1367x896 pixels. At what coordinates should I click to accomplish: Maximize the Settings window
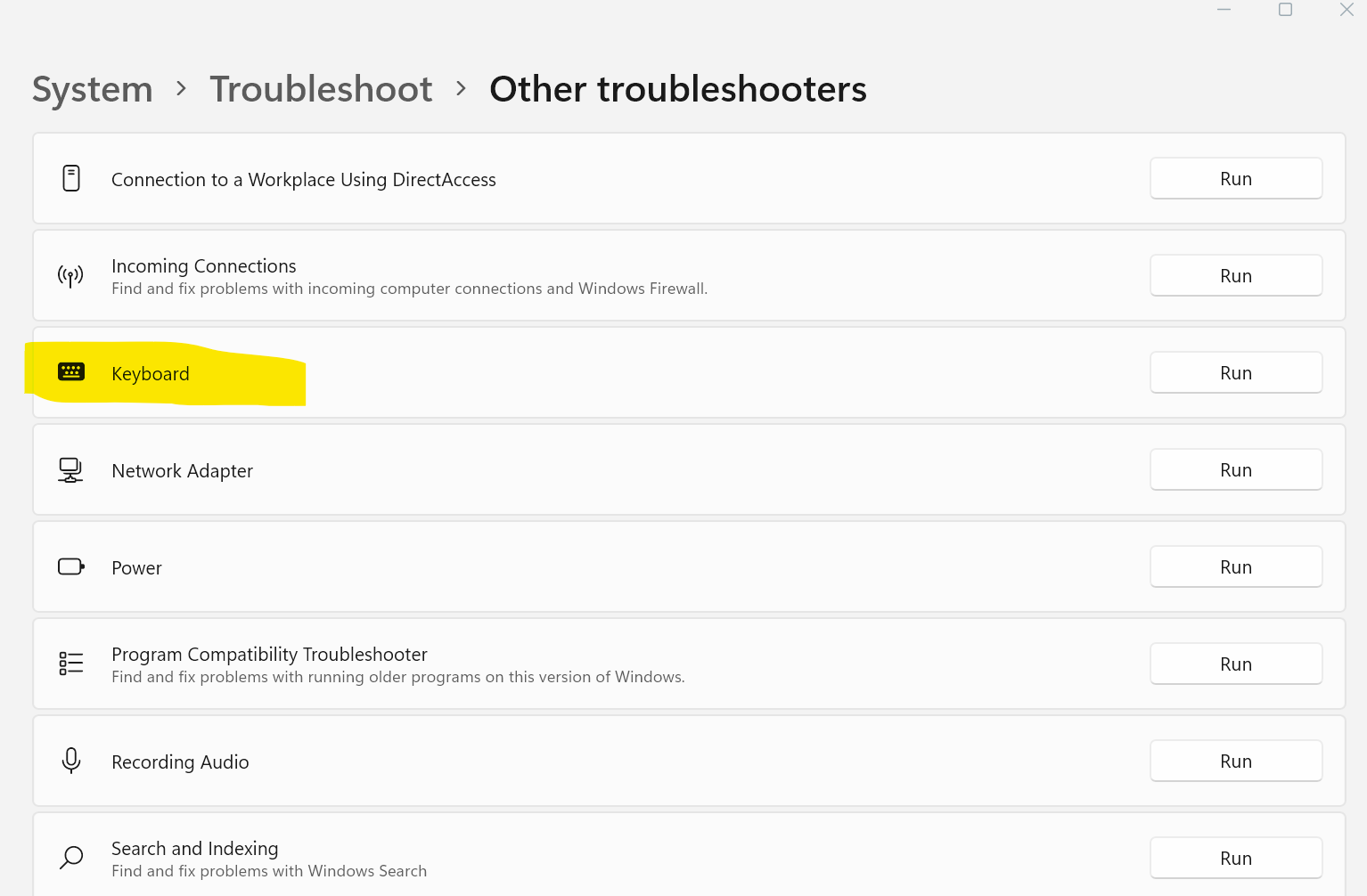coord(1285,10)
